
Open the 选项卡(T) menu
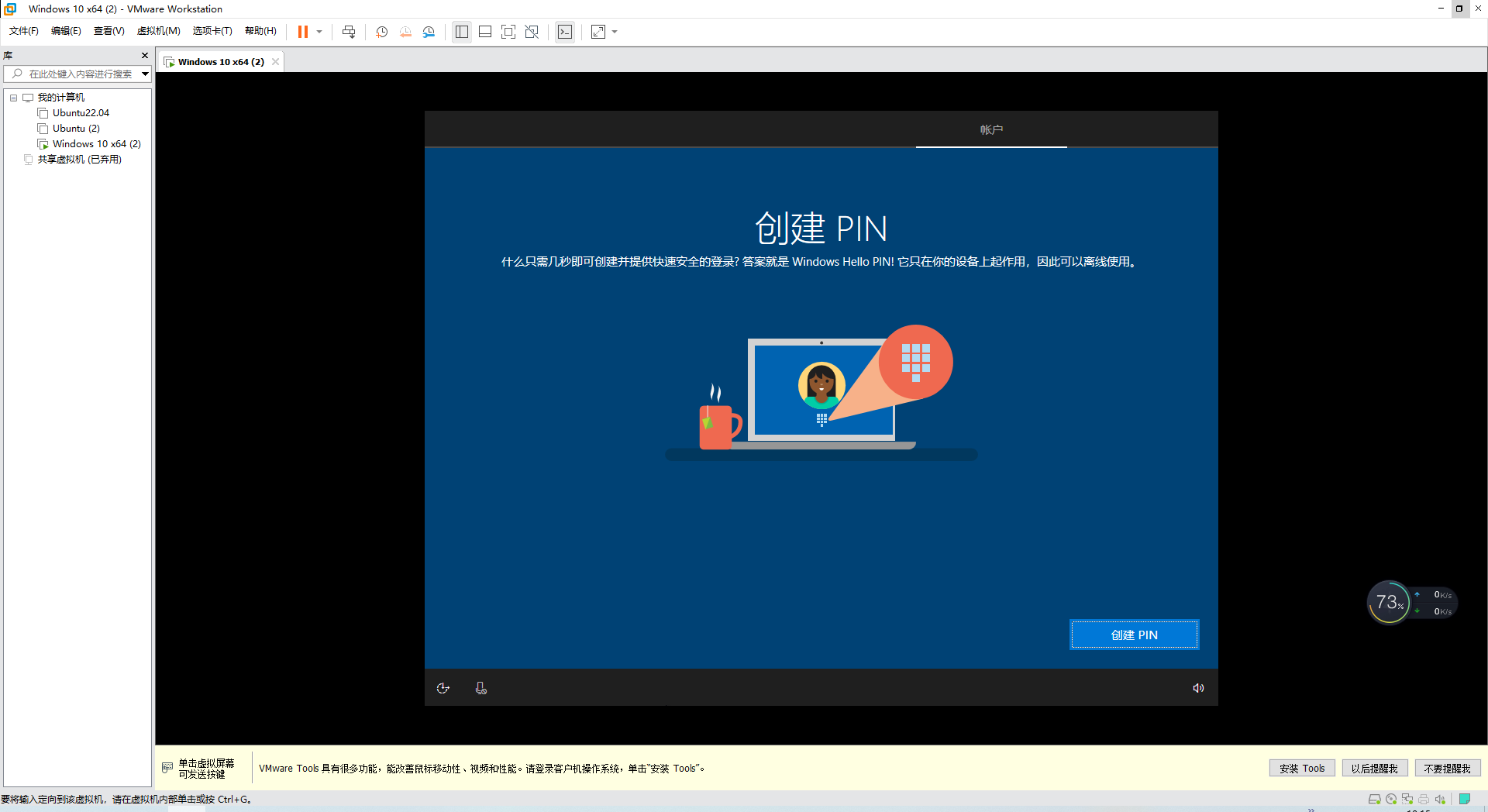212,31
